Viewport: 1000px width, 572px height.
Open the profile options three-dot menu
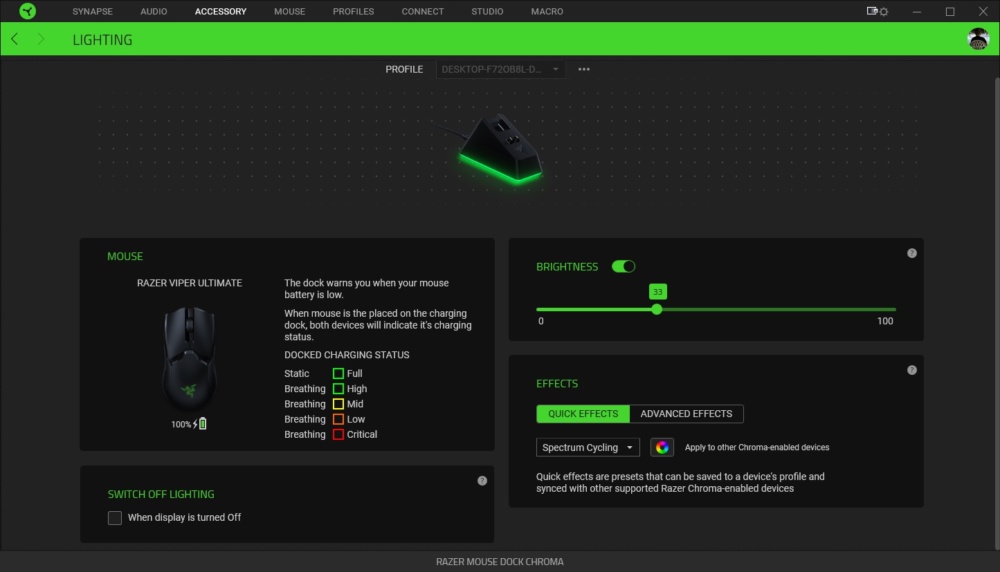click(584, 69)
